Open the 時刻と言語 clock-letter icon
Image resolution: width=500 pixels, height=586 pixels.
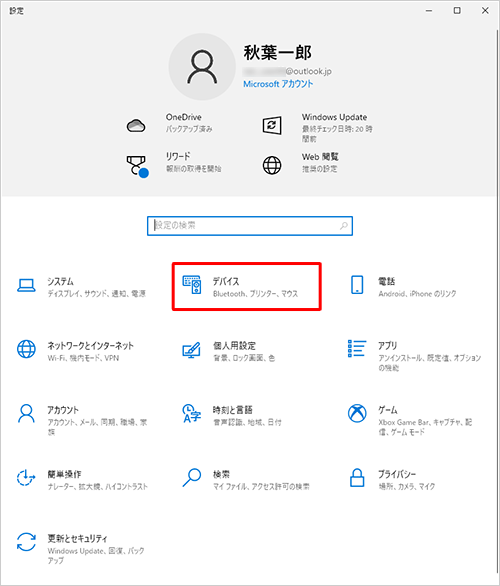click(191, 413)
